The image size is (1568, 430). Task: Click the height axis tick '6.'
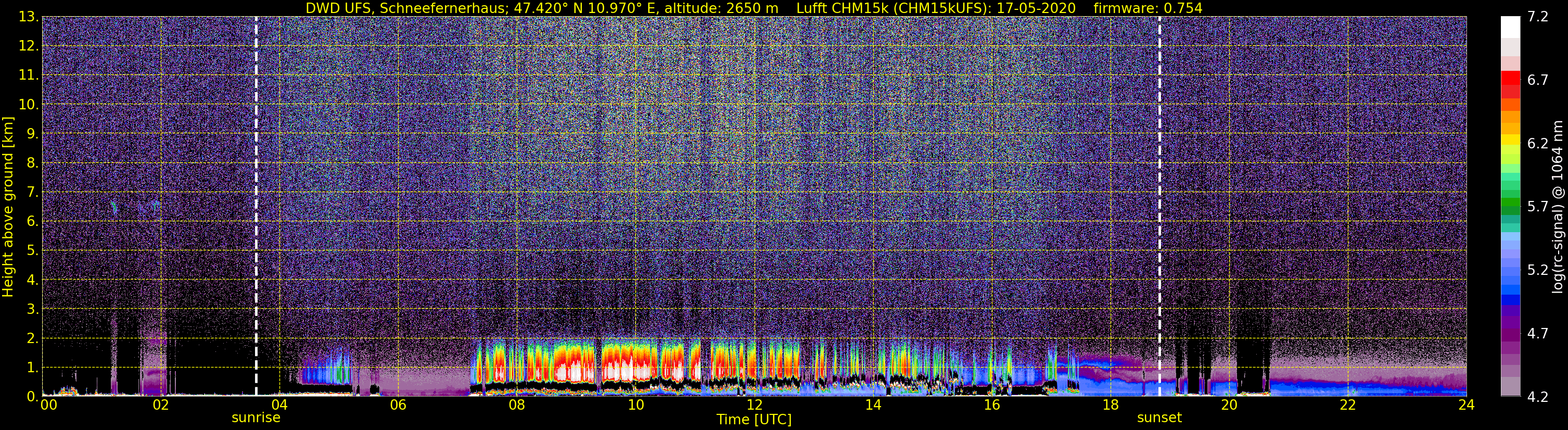click(33, 222)
